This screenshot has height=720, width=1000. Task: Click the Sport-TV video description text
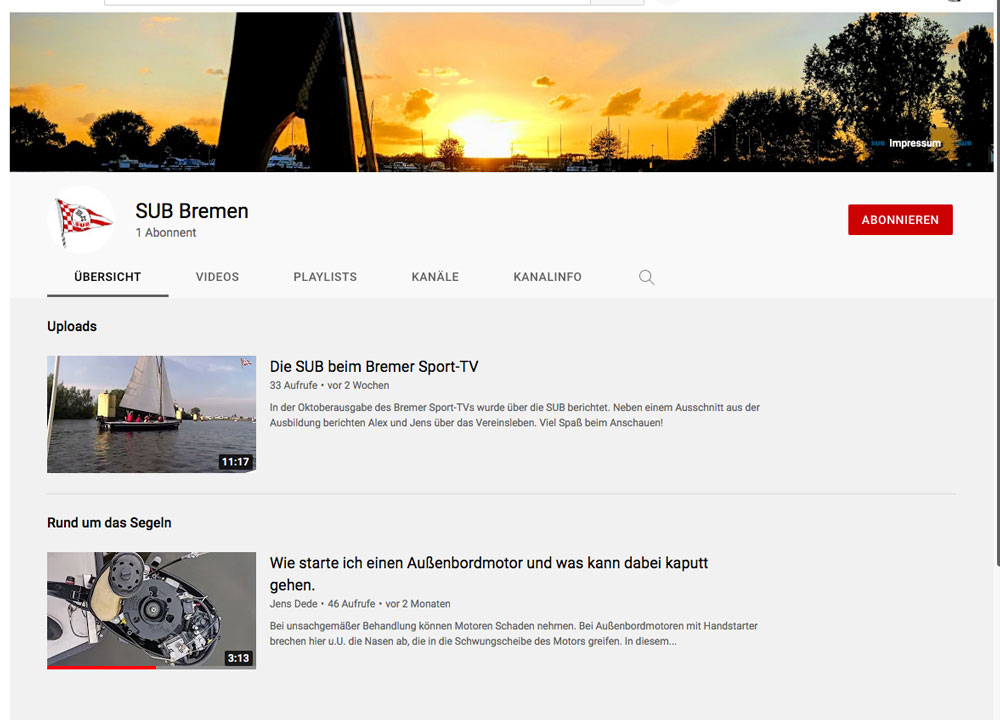pyautogui.click(x=515, y=415)
